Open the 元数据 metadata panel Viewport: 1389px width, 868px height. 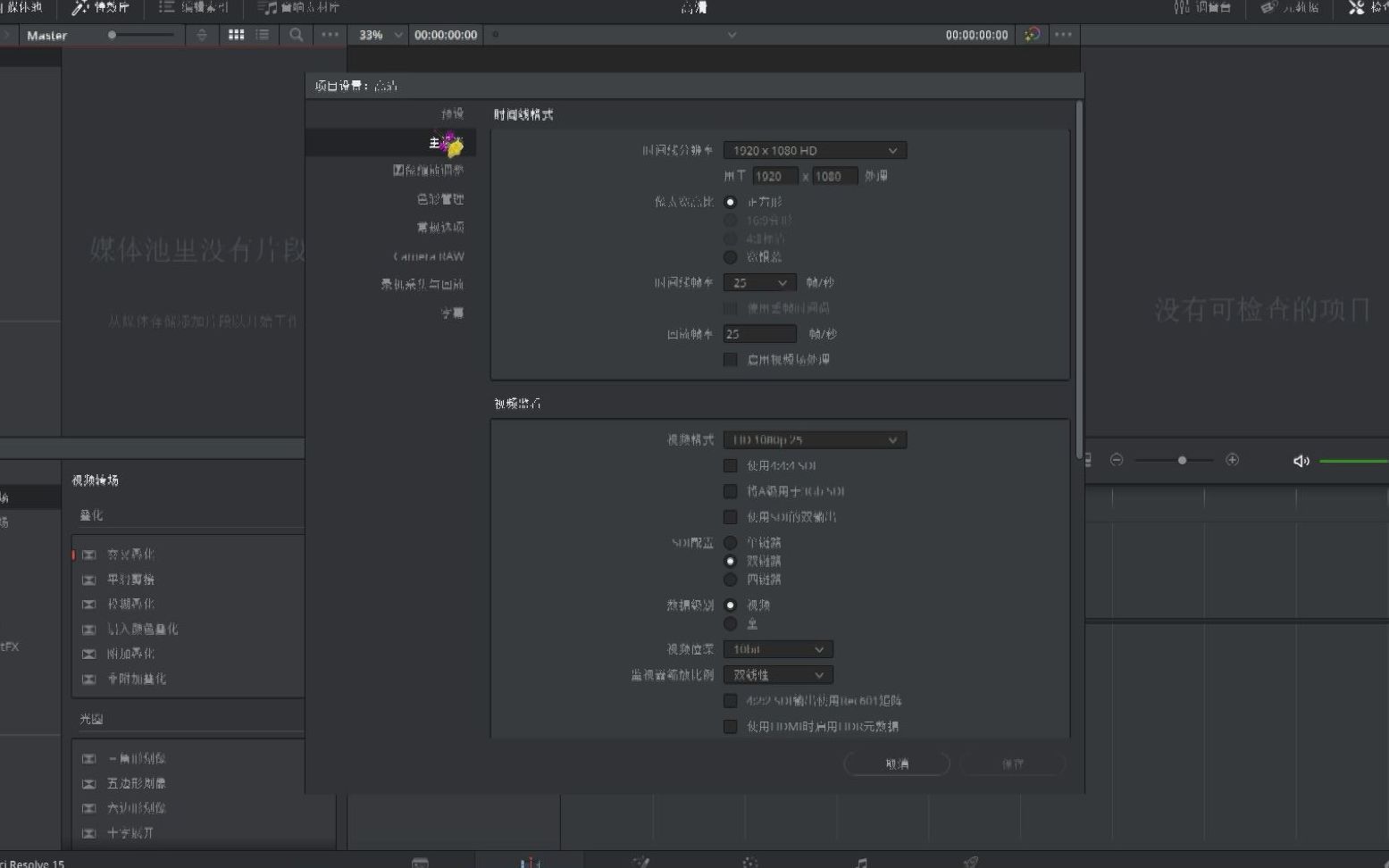coord(1289,8)
